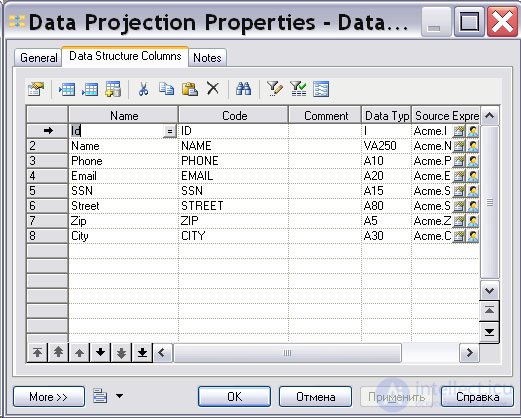Click the vertical scrollbar down arrow
This screenshot has height=418, width=521.
(x=489, y=290)
